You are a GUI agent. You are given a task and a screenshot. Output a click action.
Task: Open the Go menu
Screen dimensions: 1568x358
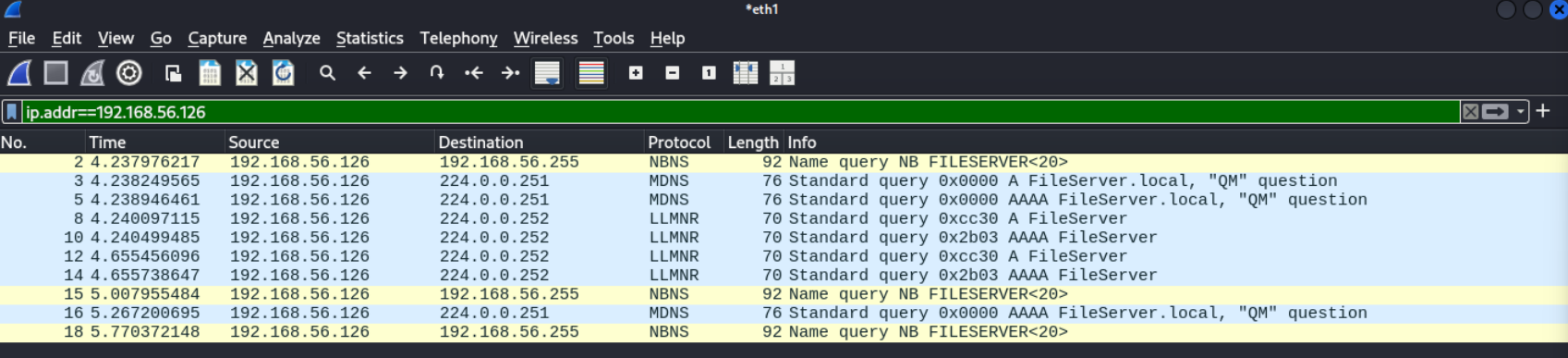161,38
